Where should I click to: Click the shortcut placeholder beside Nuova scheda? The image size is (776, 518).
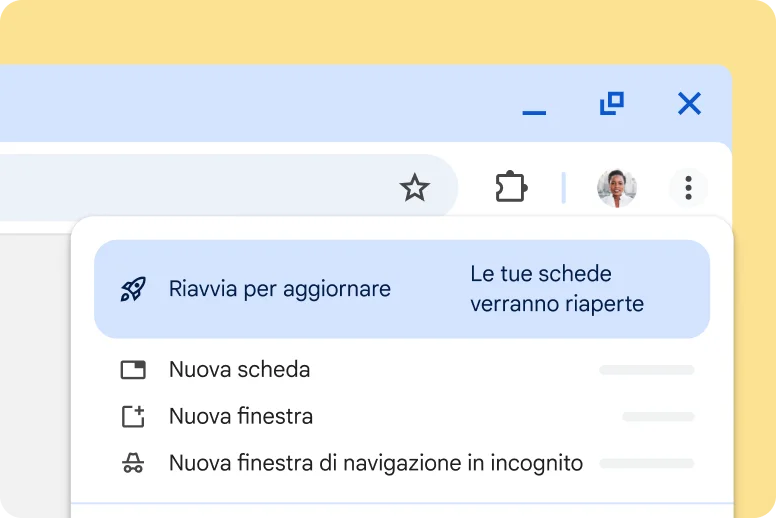pos(646,370)
